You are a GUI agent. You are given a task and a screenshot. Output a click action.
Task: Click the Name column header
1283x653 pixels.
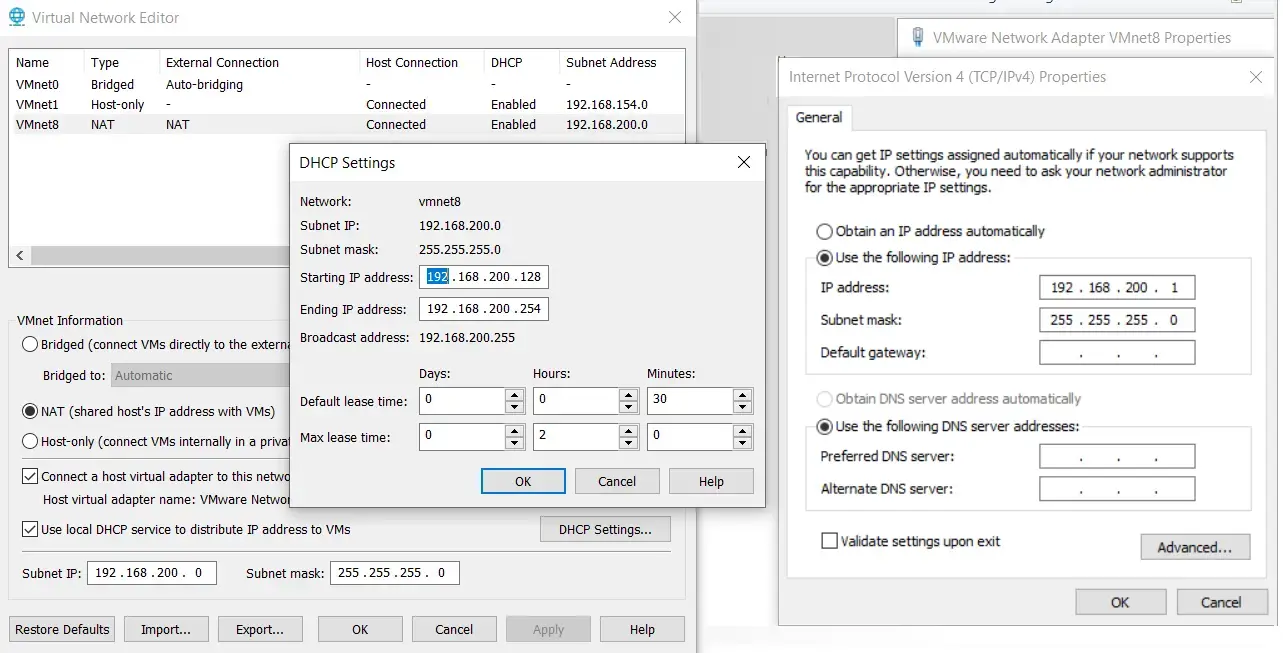[x=45, y=62]
